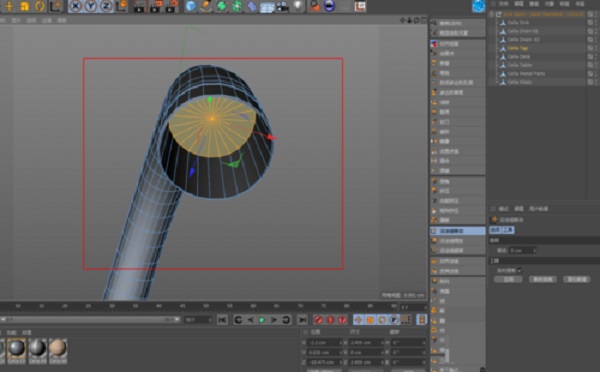Click the left button in attributes tool section

[508, 279]
